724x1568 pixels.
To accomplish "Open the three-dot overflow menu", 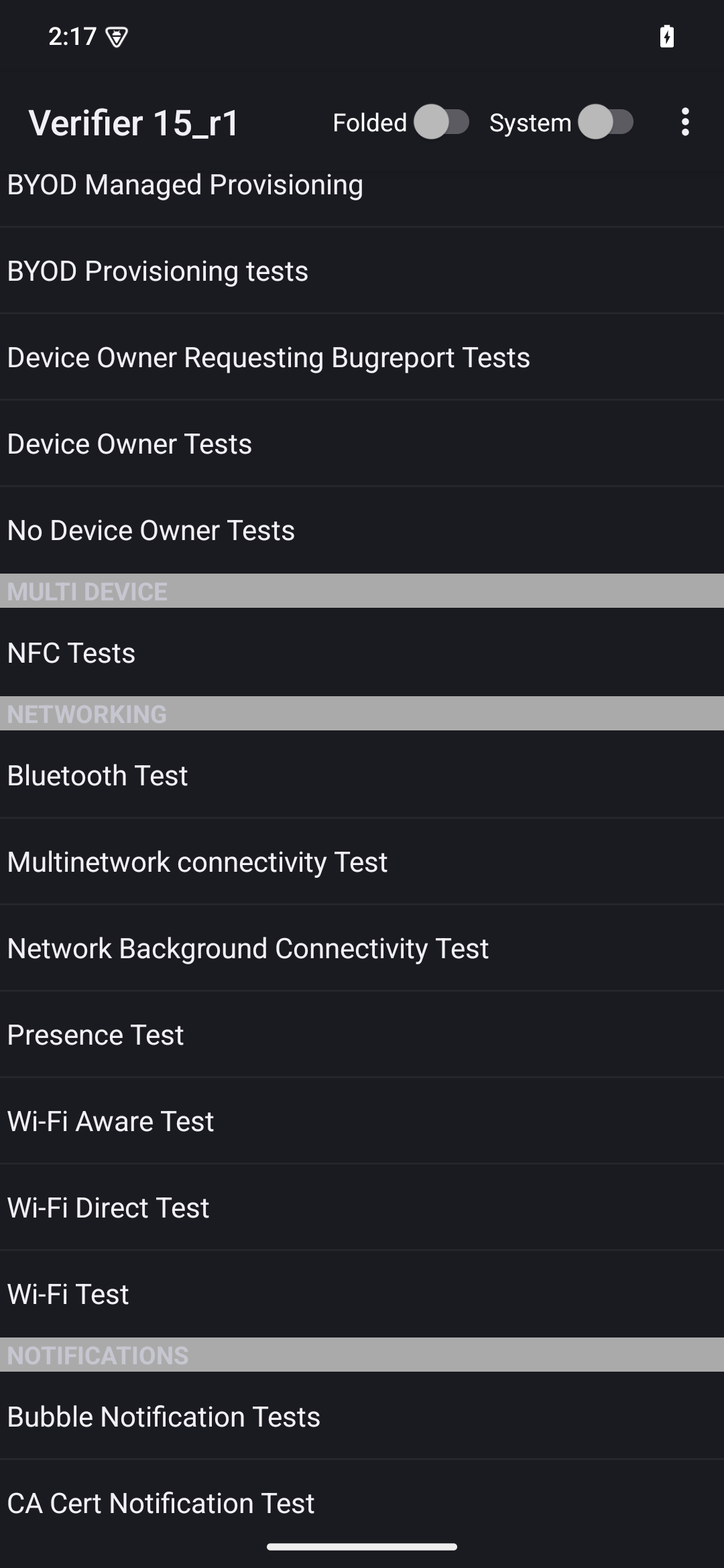I will pos(684,123).
